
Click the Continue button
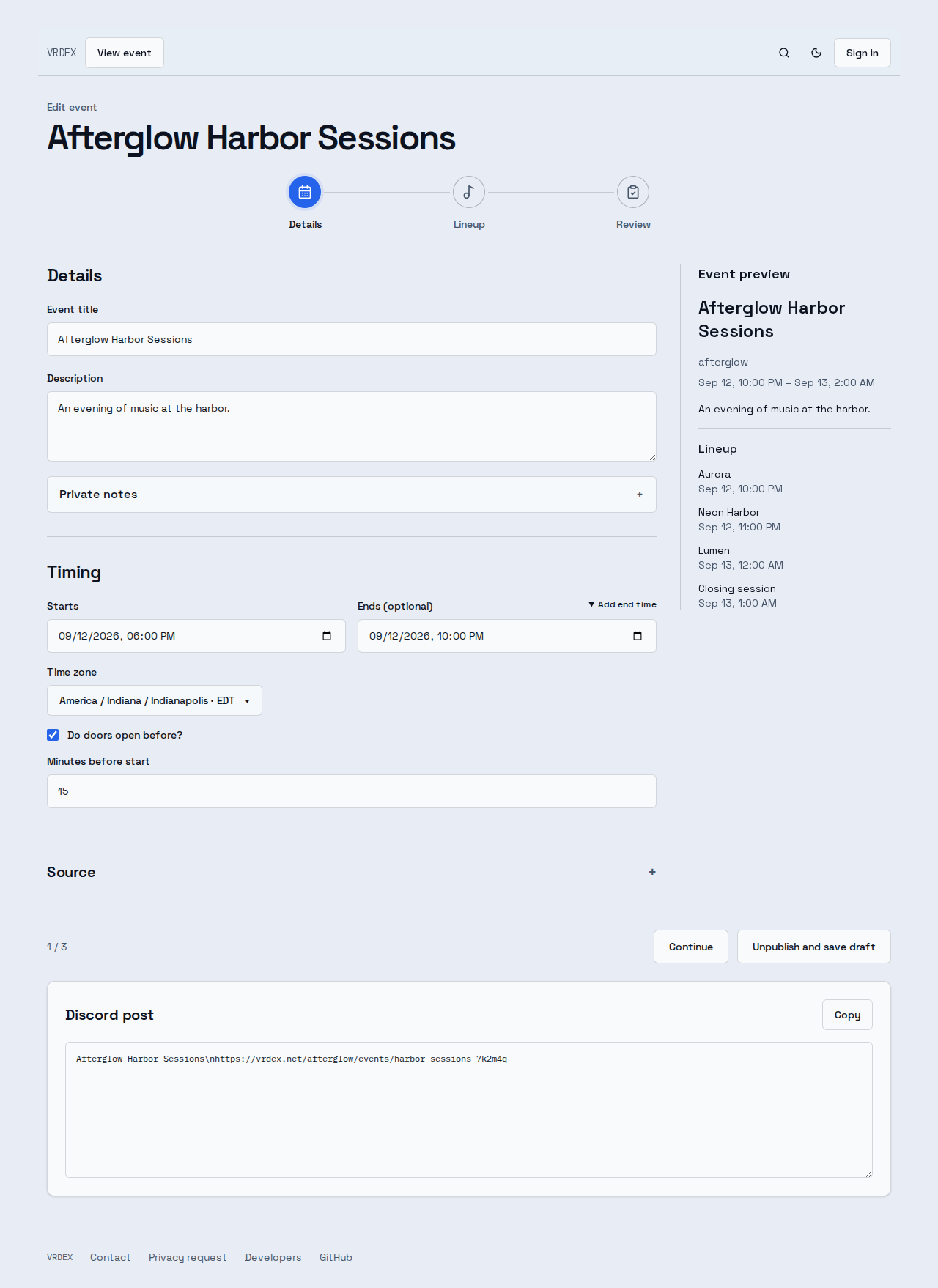point(691,947)
